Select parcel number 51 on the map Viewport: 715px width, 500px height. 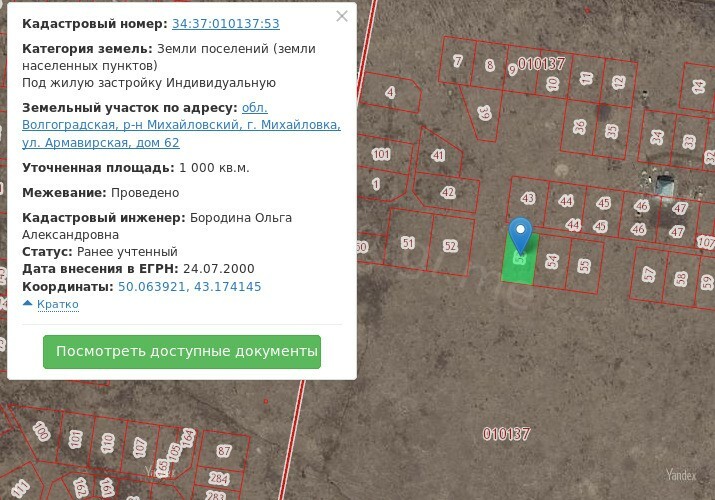(x=407, y=243)
